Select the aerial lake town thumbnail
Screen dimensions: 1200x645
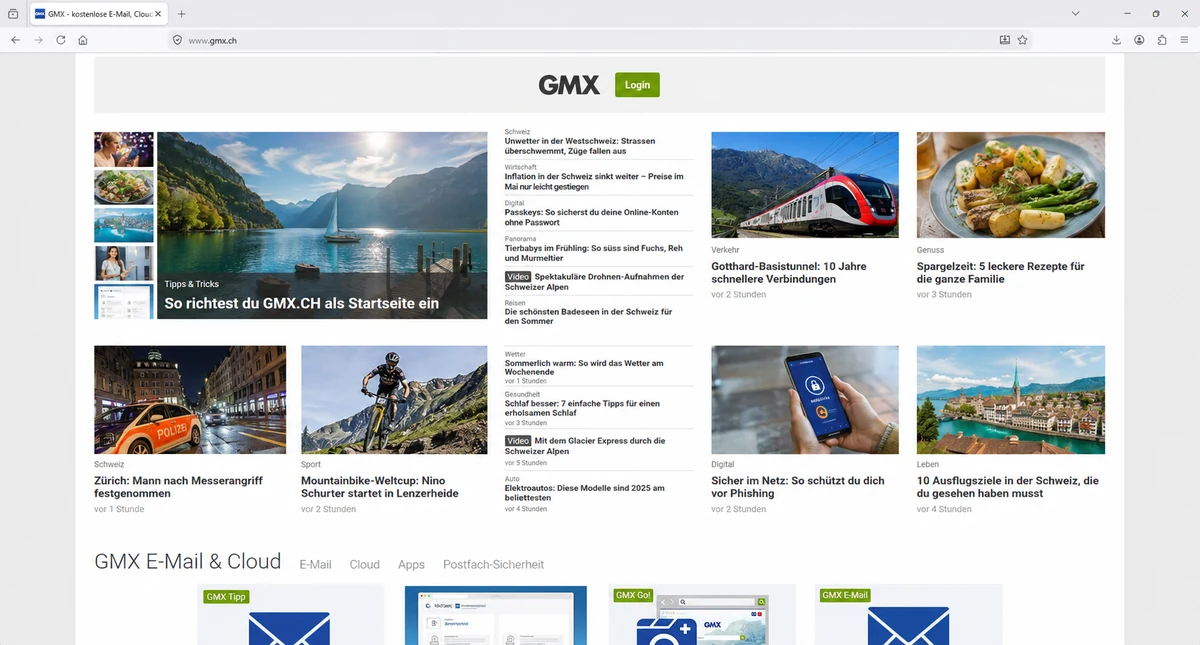(x=124, y=225)
